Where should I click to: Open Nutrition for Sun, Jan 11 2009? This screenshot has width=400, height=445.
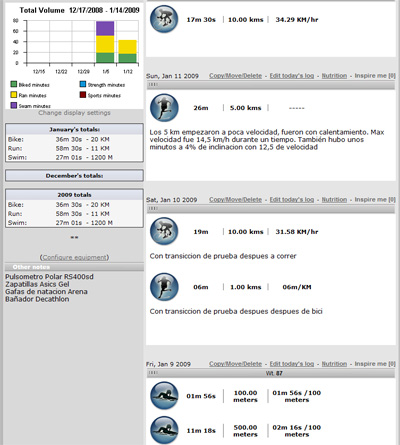point(334,76)
